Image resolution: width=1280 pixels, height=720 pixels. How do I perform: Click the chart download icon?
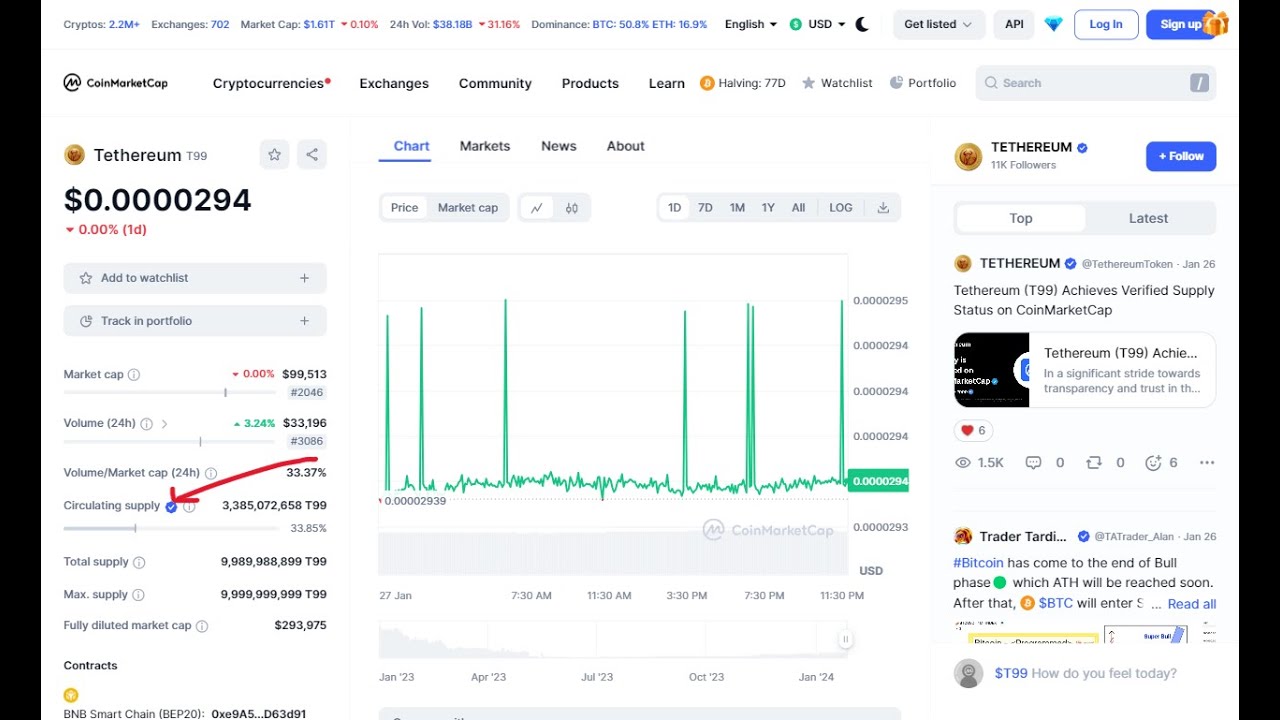point(883,208)
